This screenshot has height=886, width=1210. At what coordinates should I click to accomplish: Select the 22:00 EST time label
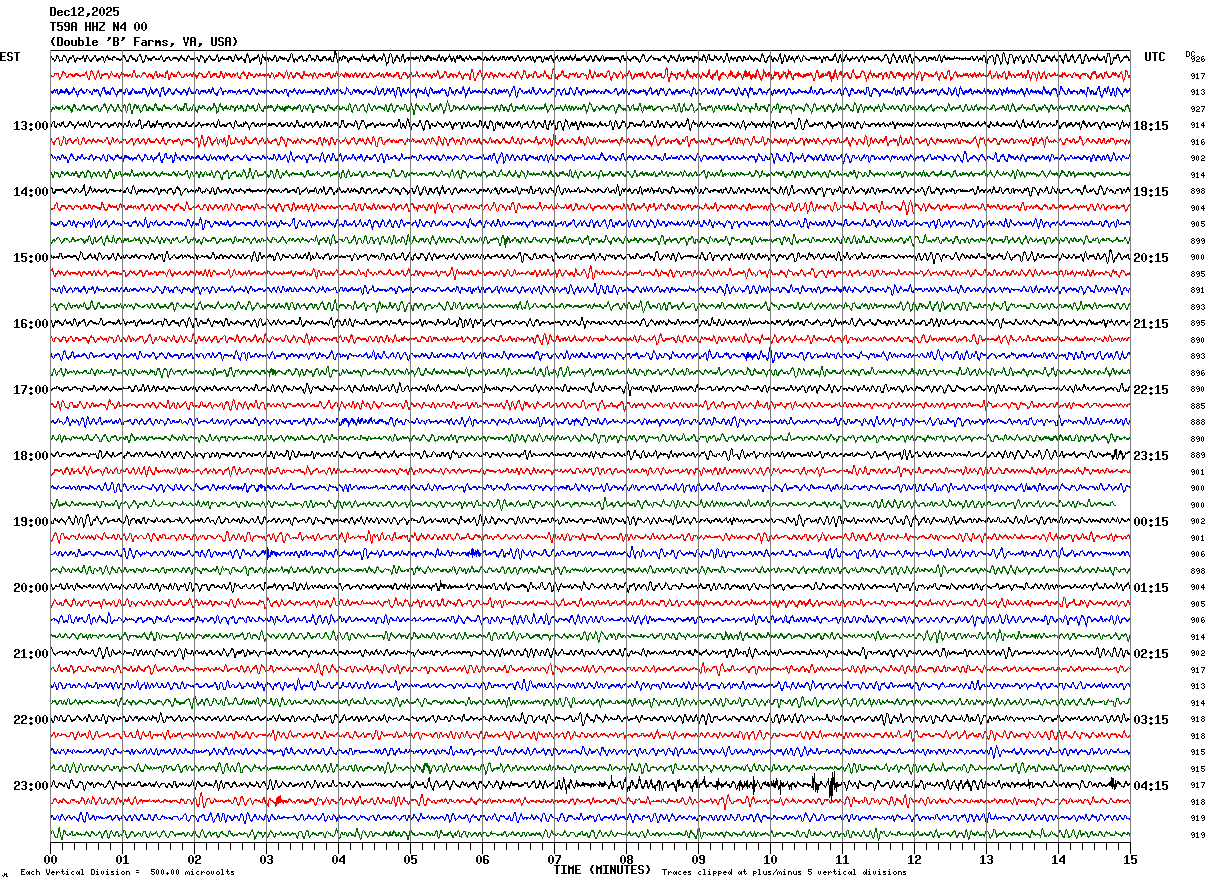[x=30, y=720]
